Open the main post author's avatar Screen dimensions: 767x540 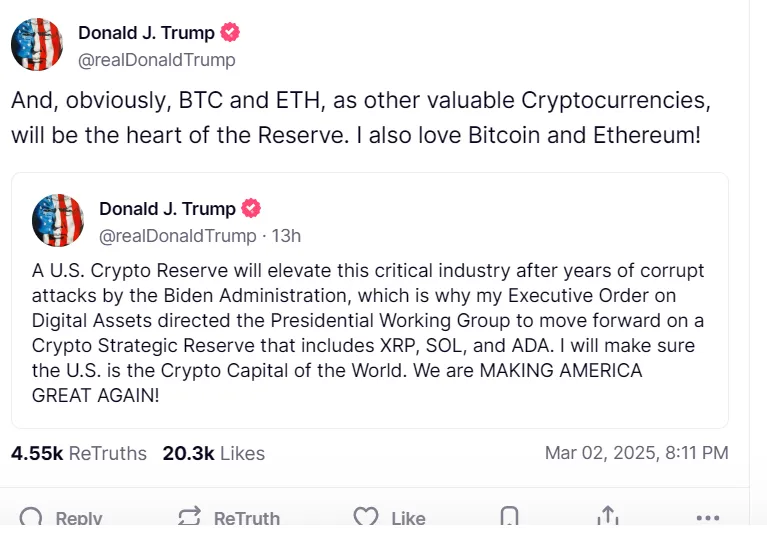point(37,45)
